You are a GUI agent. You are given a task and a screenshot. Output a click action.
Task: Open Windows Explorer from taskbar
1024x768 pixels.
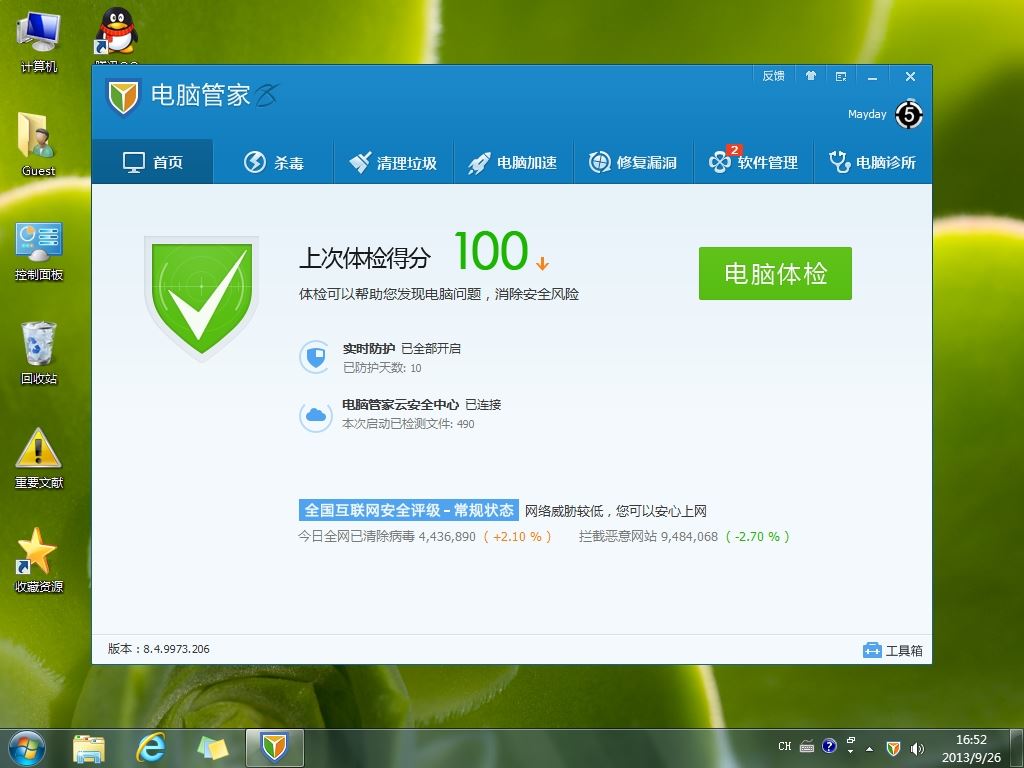[89, 748]
